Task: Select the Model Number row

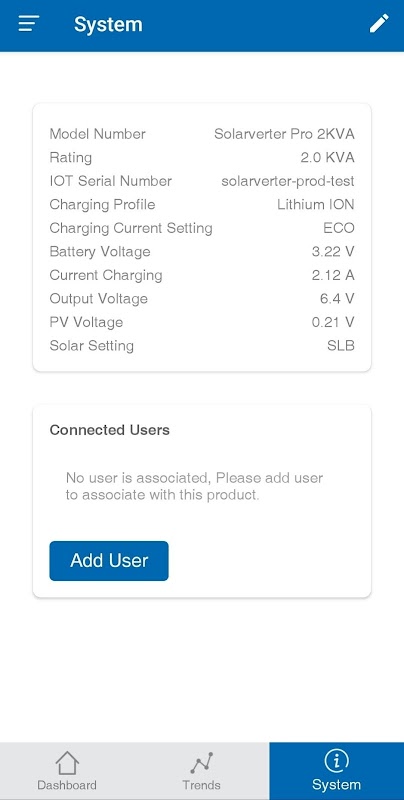Action: (202, 134)
